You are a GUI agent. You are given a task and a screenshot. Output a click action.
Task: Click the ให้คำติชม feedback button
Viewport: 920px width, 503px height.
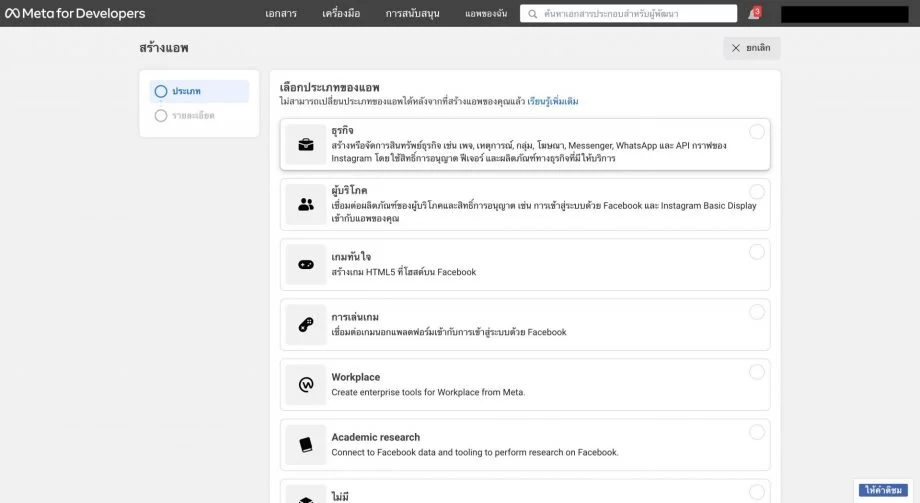pos(883,490)
